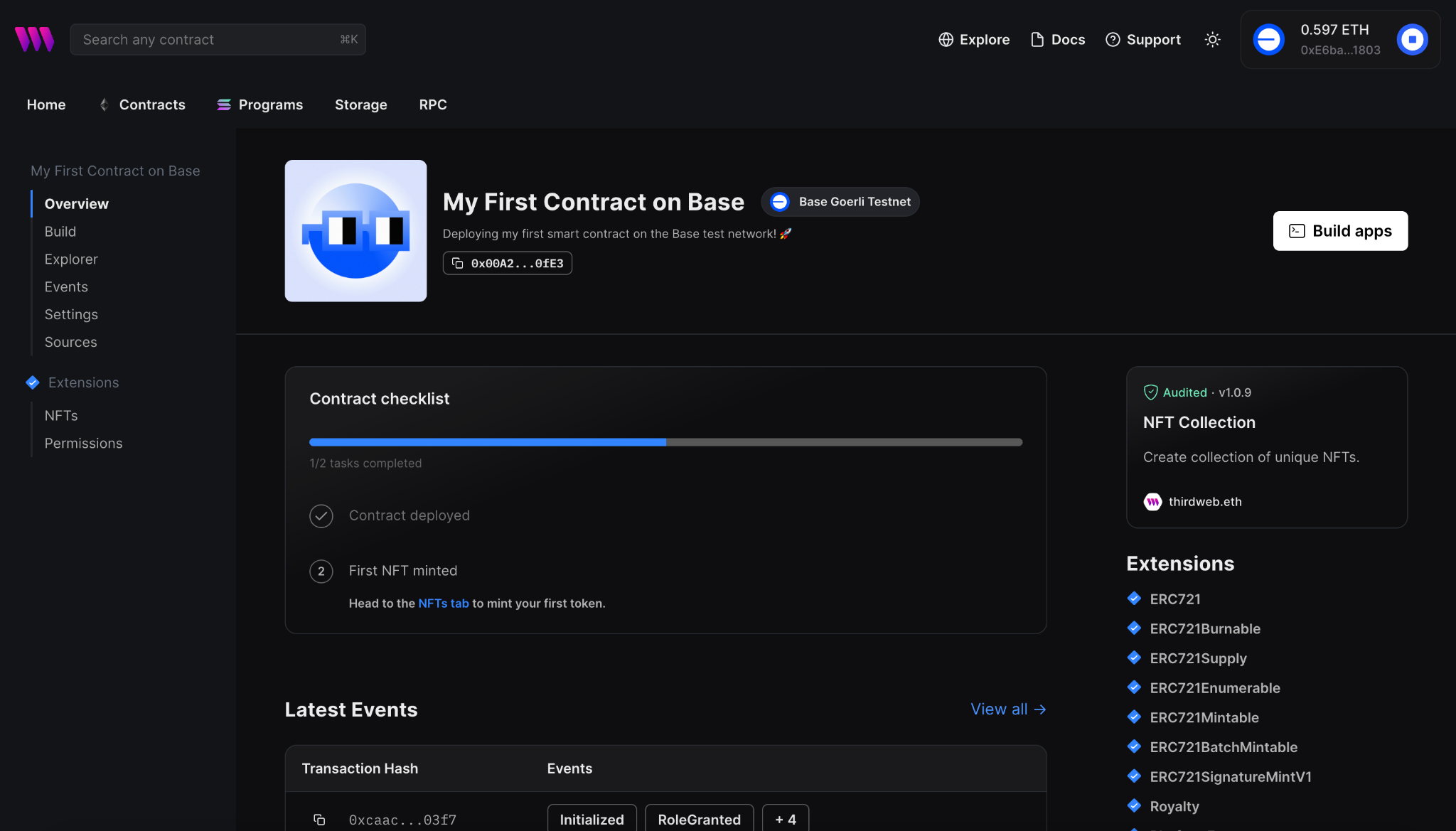
Task: Open Explore with globe icon
Action: coord(974,40)
